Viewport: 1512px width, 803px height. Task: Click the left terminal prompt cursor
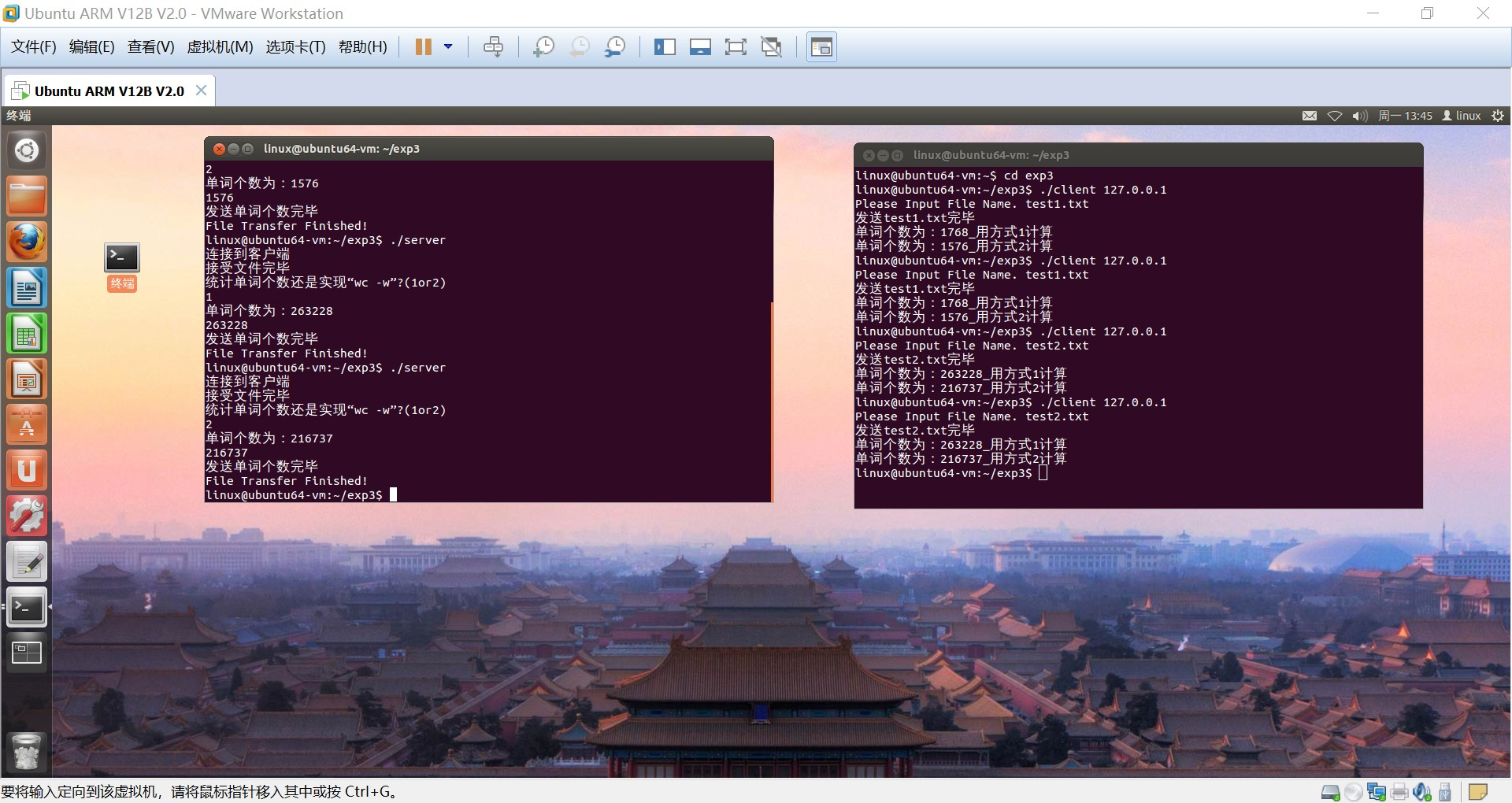click(393, 494)
